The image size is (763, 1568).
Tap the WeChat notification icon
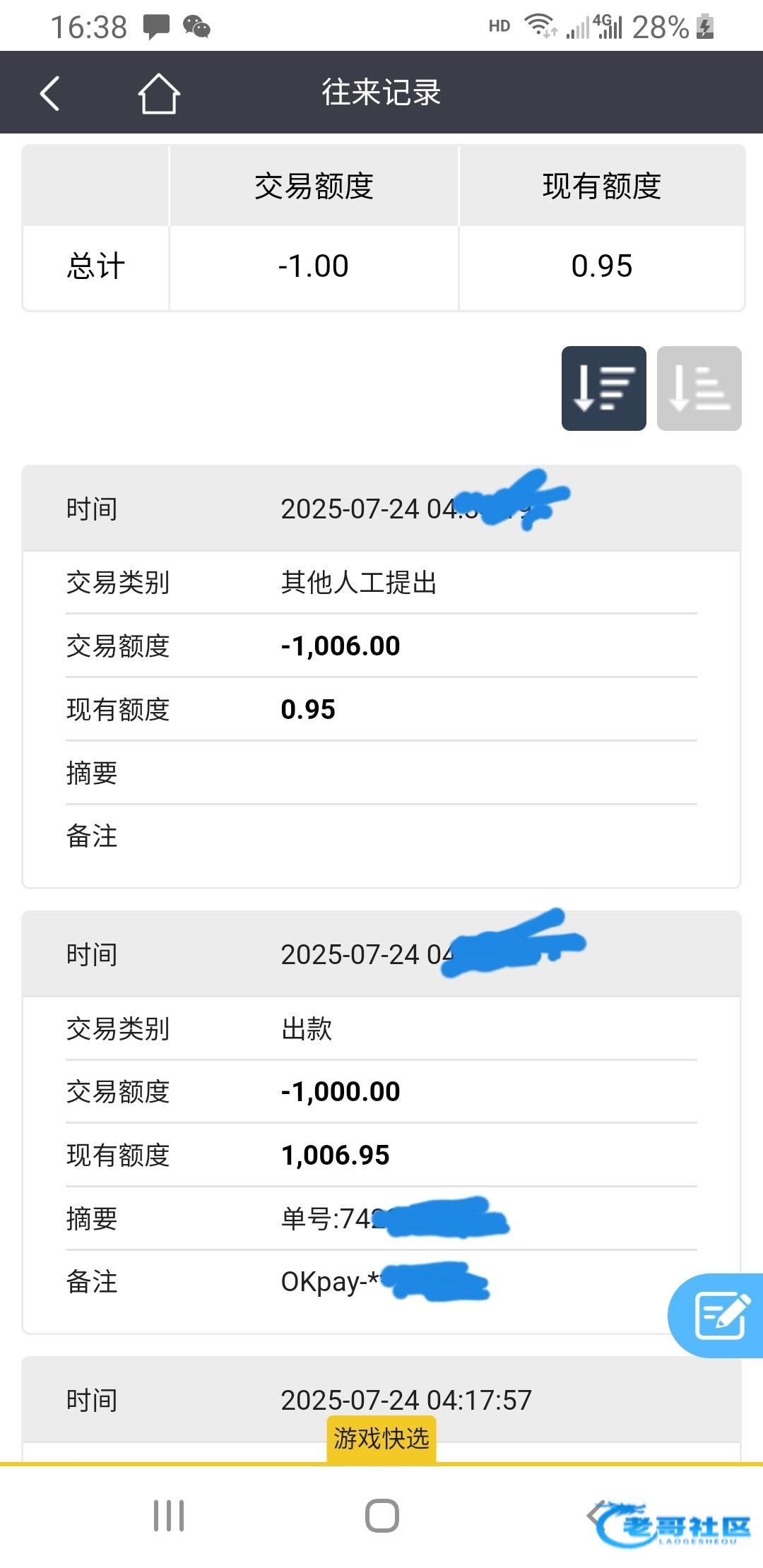[x=196, y=27]
